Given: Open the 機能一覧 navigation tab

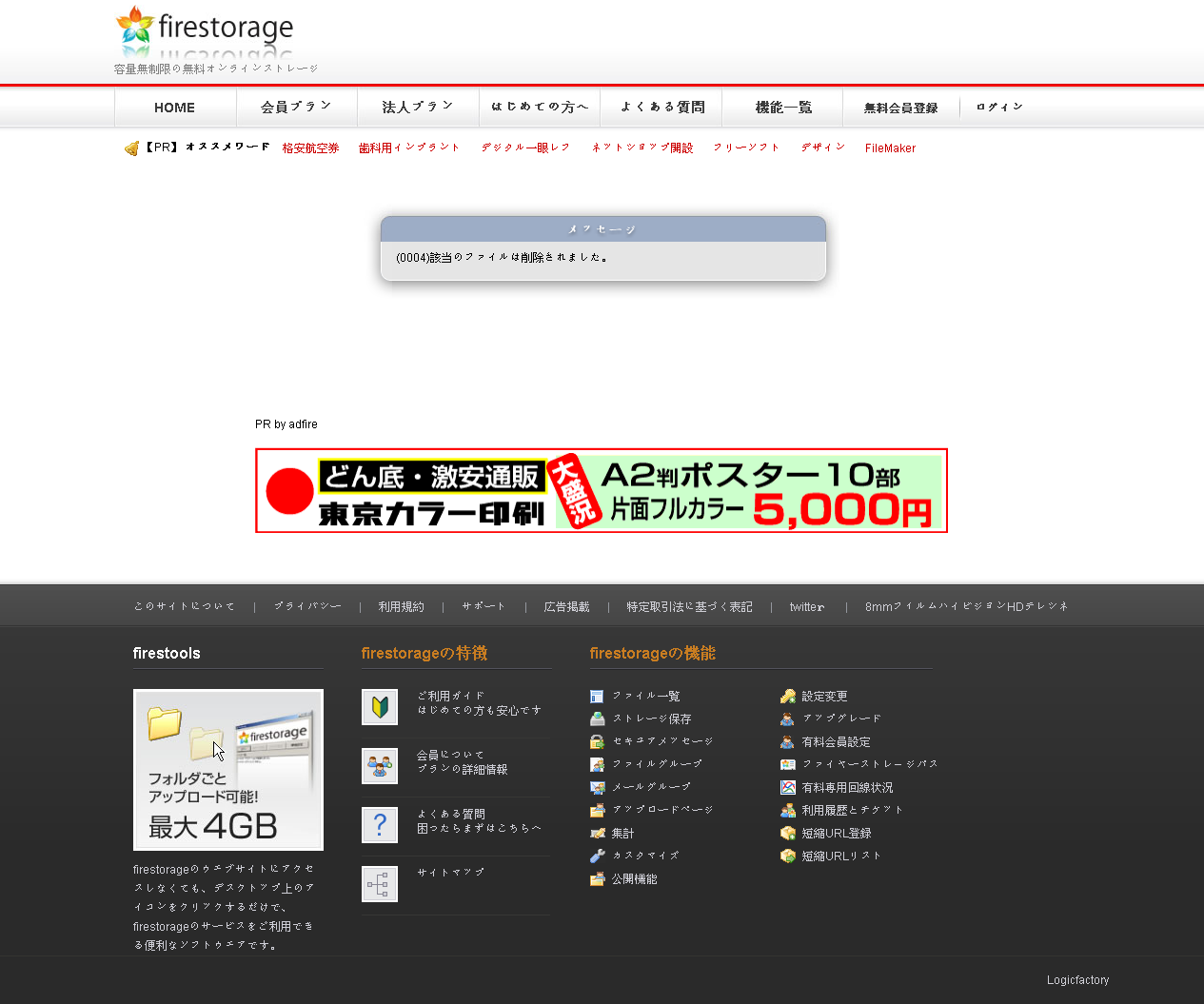Looking at the screenshot, I should coord(782,108).
